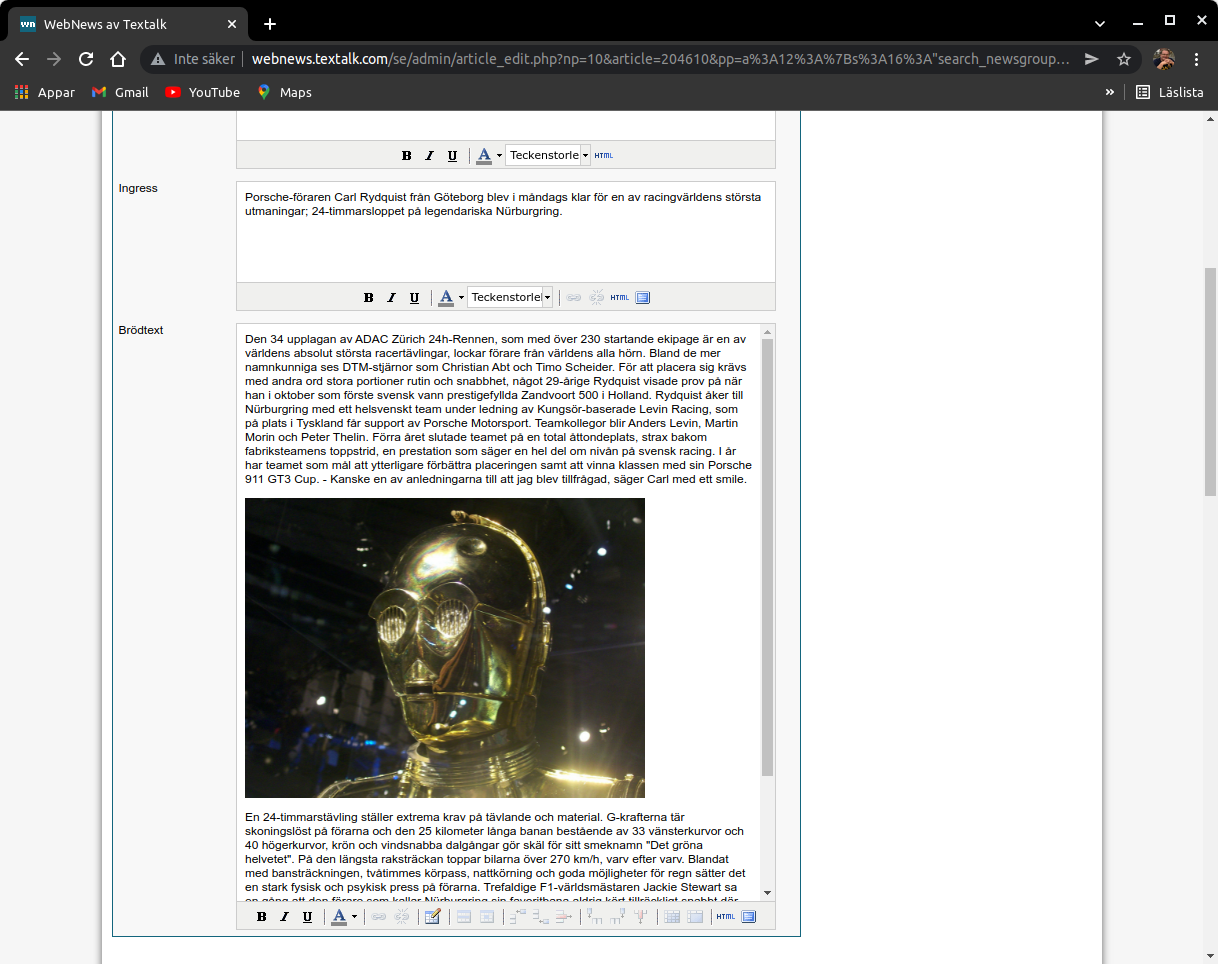Viewport: 1218px width, 964px height.
Task: Open the YouTube bookmark
Action: tap(203, 92)
